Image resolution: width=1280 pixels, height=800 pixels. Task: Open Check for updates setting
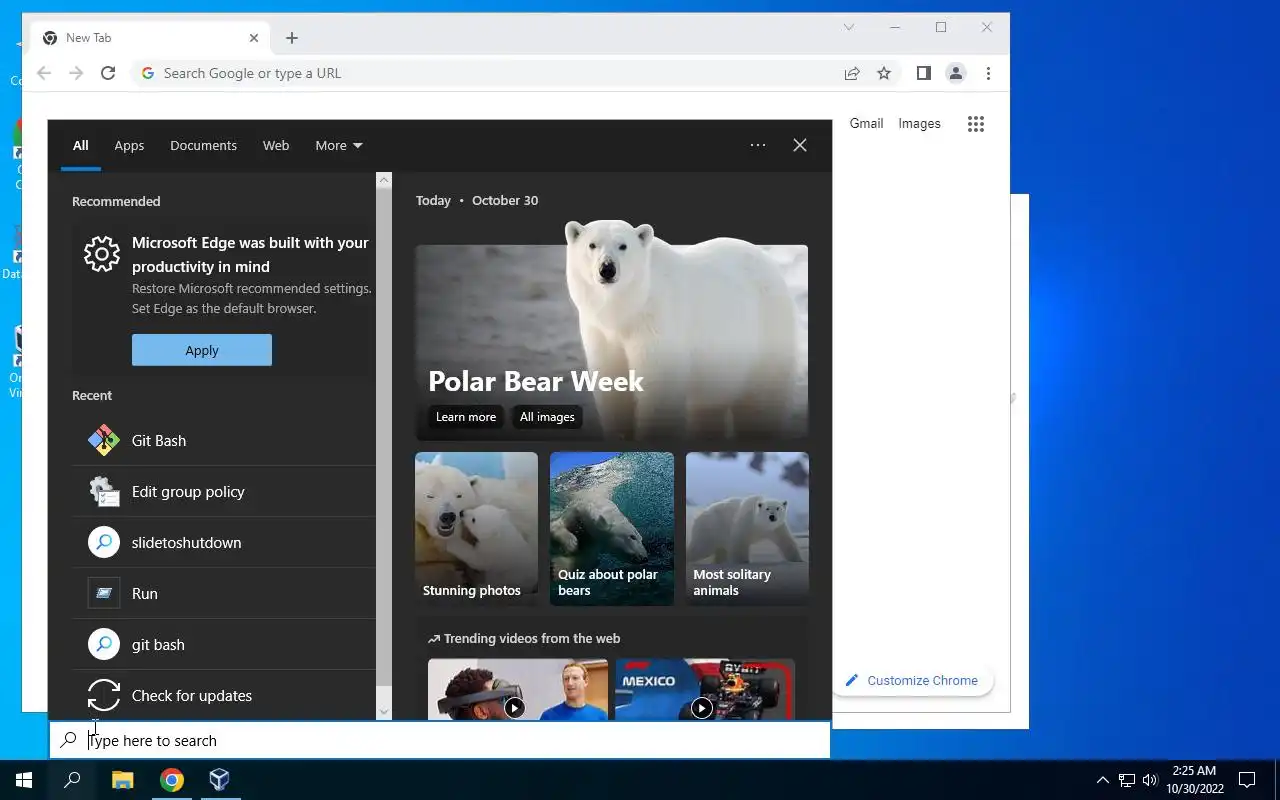click(224, 695)
